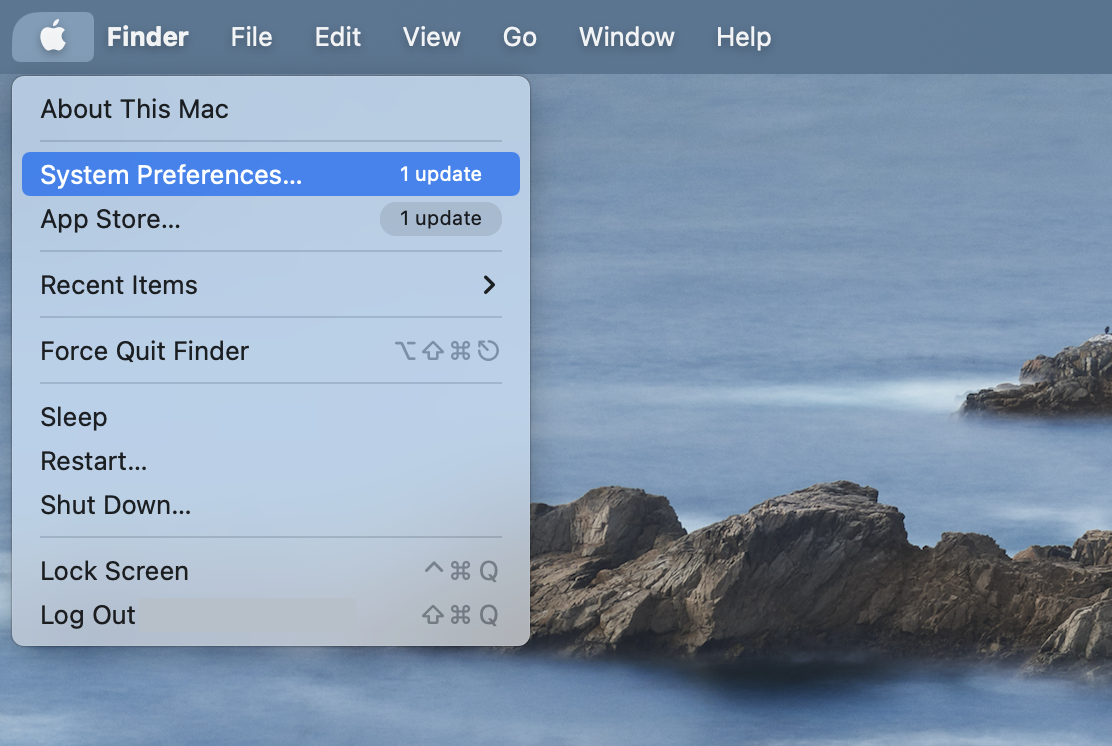Open the View menu
The width and height of the screenshot is (1112, 746).
(431, 37)
